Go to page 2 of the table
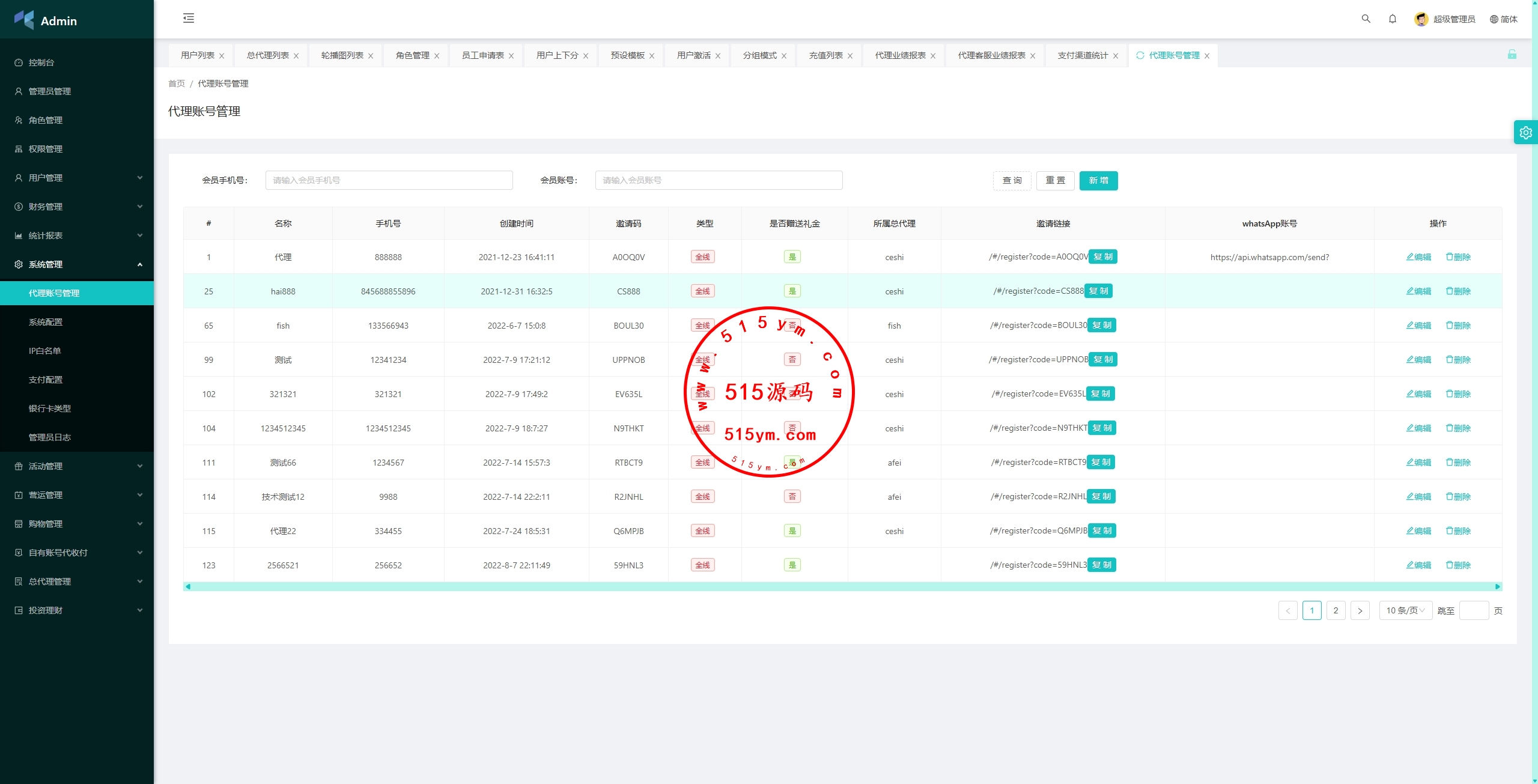 1335,610
